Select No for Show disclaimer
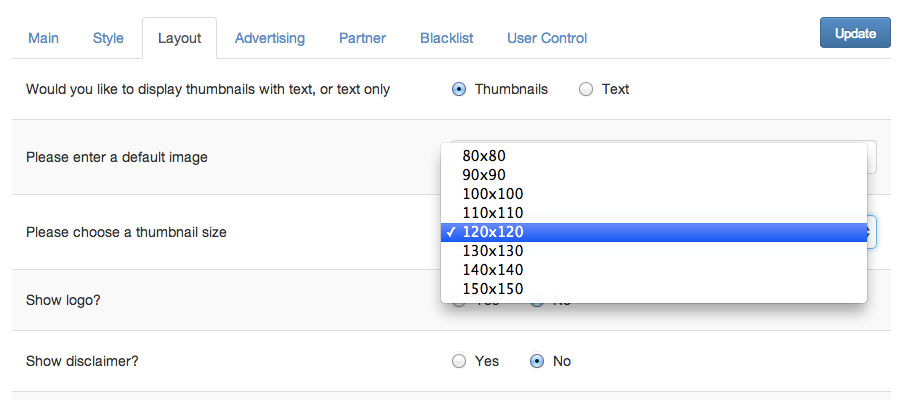The image size is (908, 400). (x=537, y=361)
